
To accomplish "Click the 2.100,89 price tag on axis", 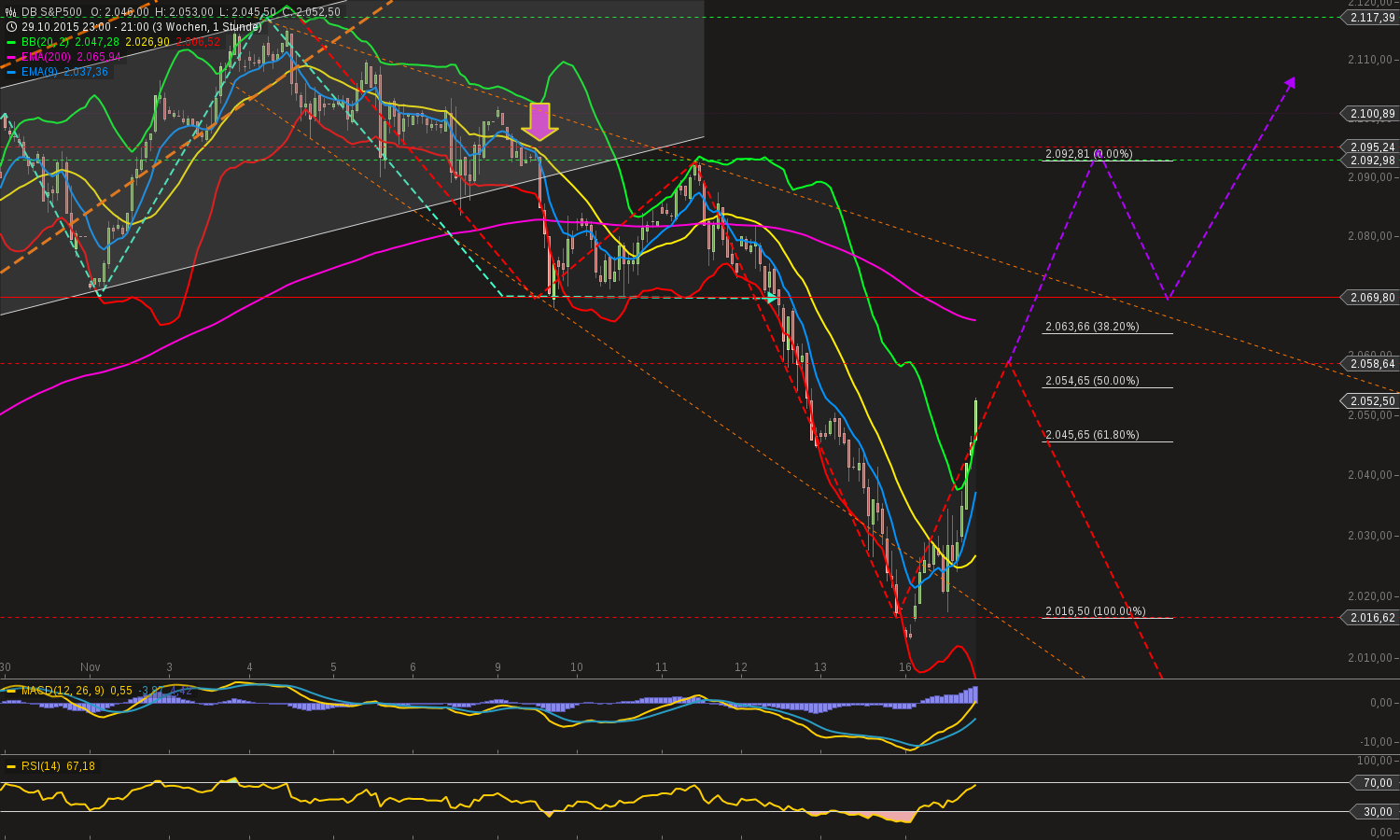I will pyautogui.click(x=1369, y=114).
